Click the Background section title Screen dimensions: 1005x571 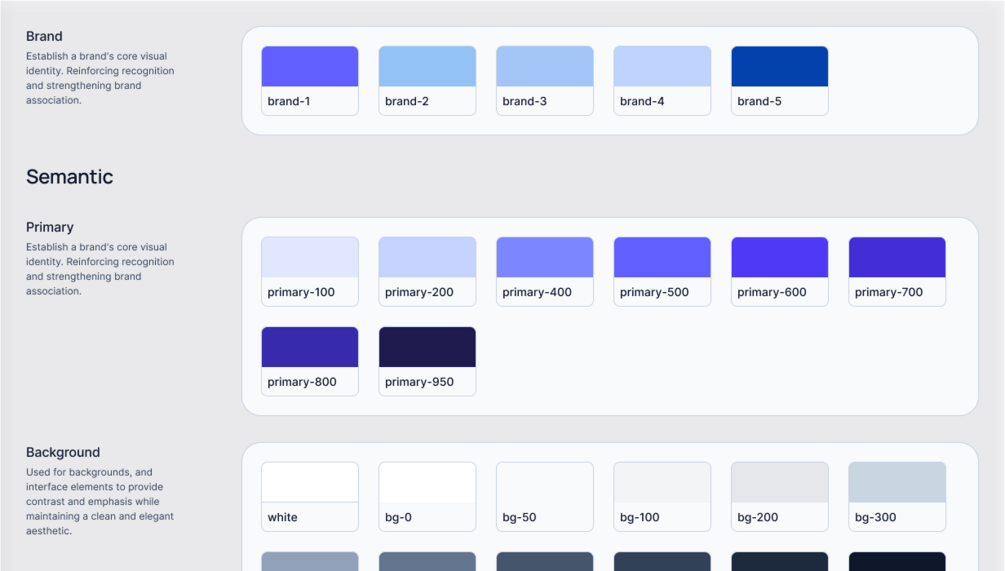pos(63,452)
